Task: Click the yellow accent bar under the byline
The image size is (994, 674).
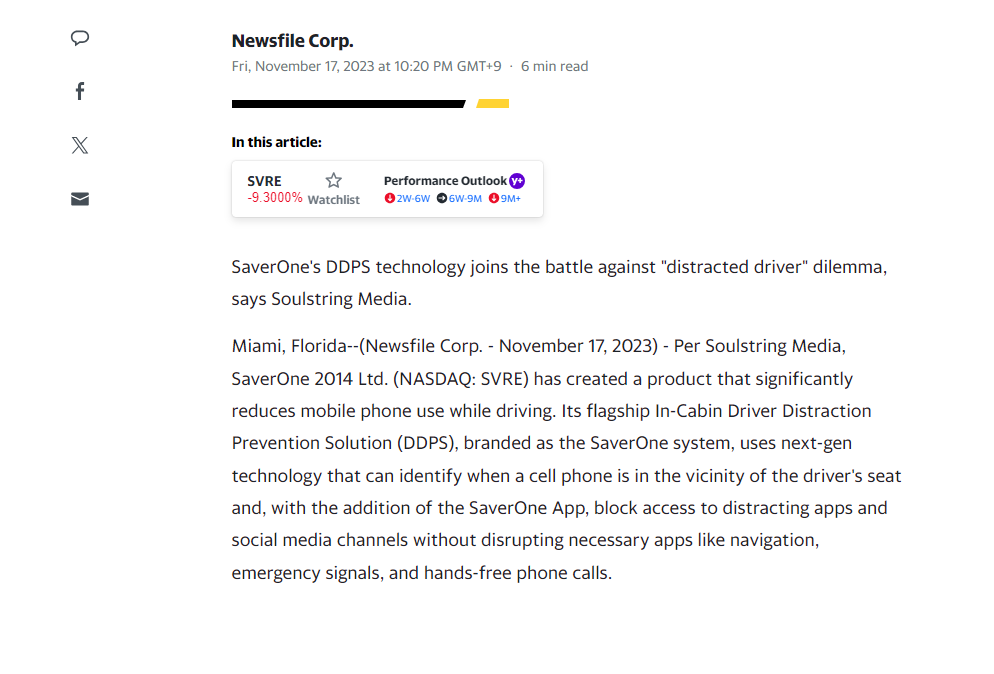Action: coord(493,104)
